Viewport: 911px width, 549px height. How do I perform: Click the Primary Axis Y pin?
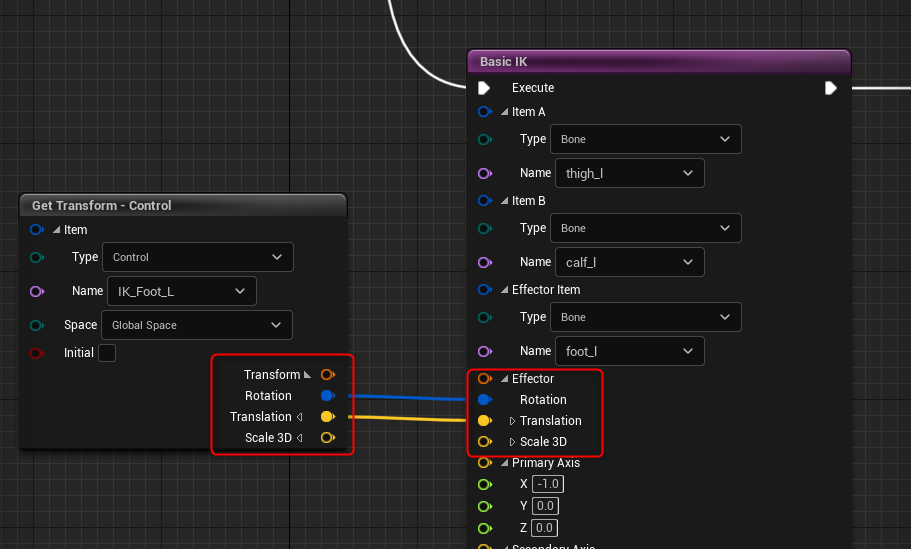coord(485,506)
